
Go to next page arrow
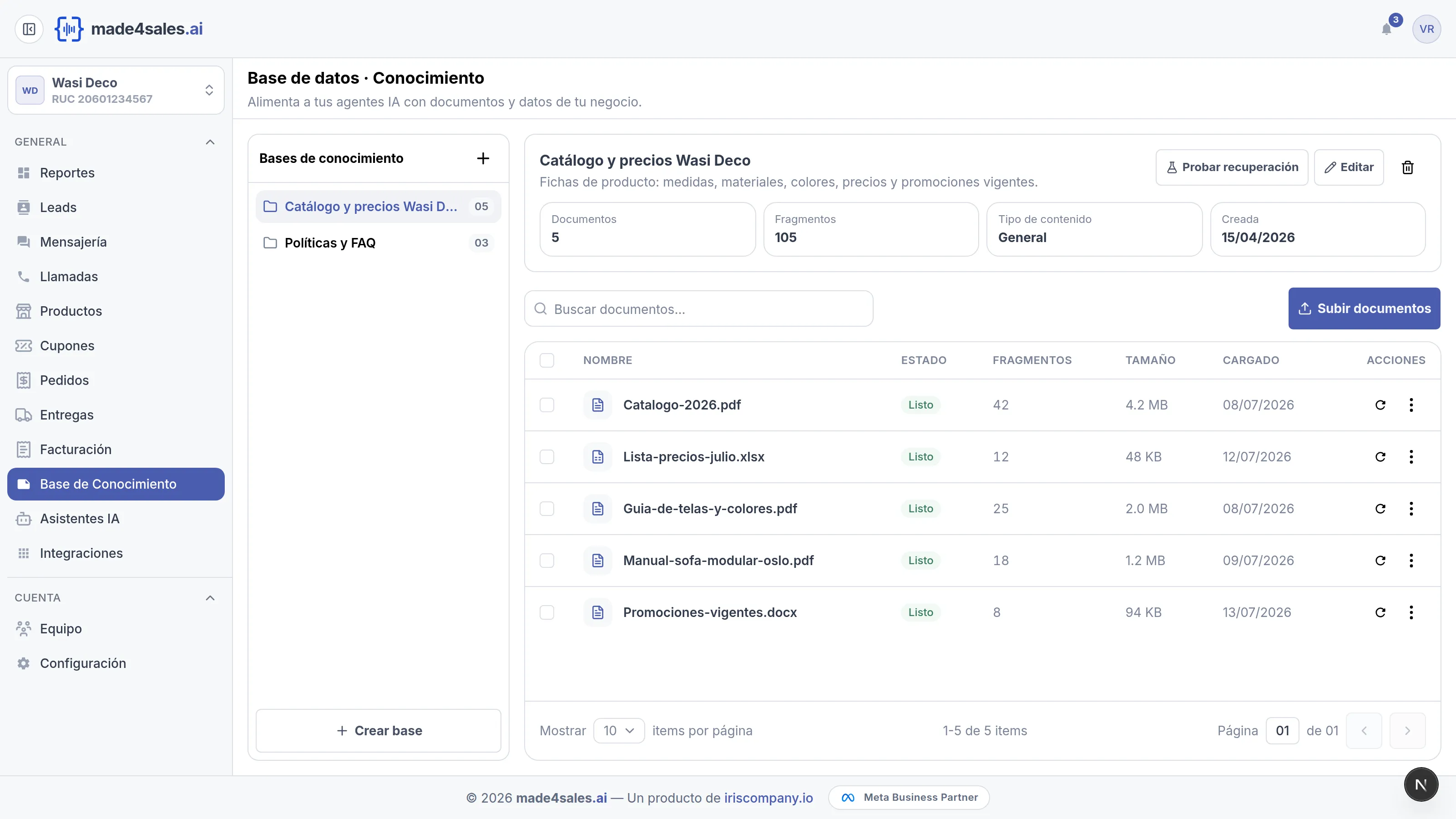click(x=1407, y=731)
